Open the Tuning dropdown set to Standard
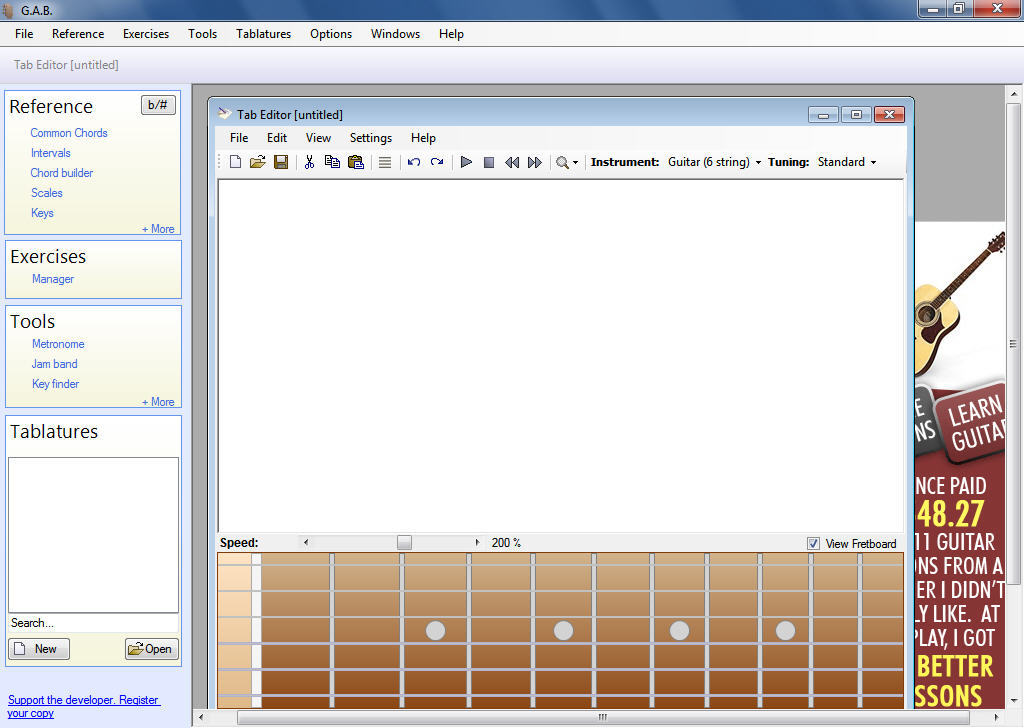 [845, 161]
